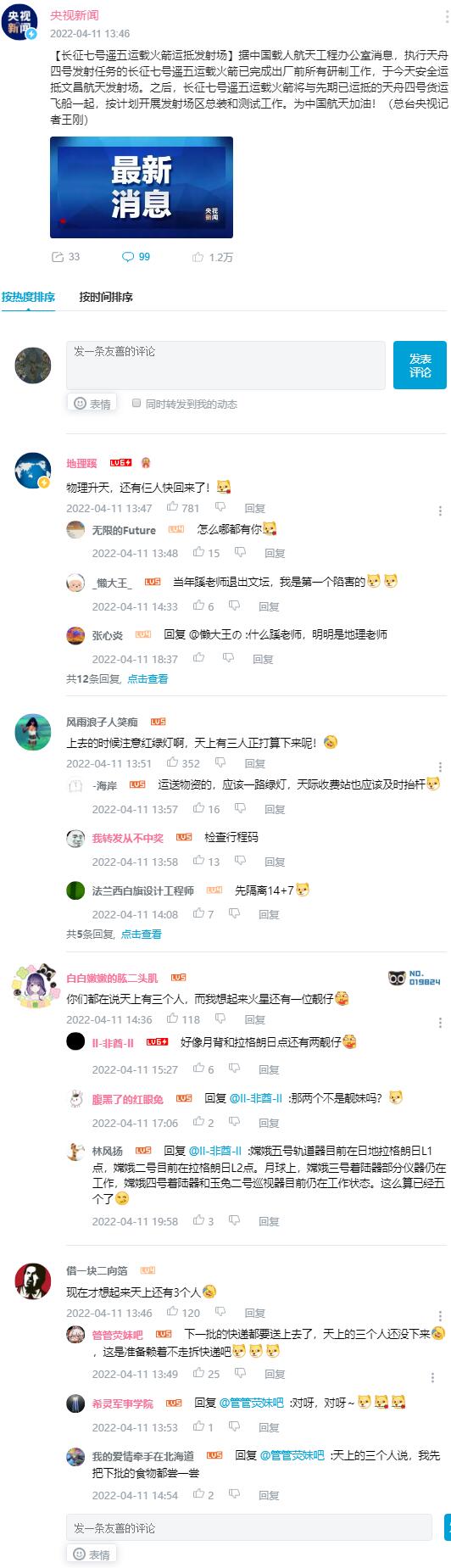
Task: Switch to 按时间排序 tab
Action: [106, 297]
